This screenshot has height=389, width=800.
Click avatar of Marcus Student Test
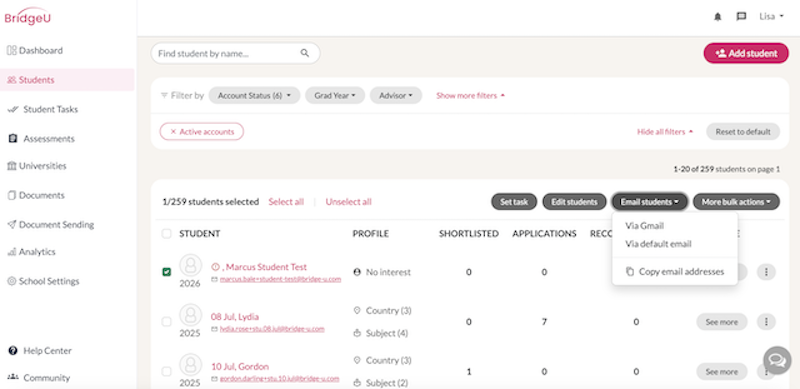191,265
